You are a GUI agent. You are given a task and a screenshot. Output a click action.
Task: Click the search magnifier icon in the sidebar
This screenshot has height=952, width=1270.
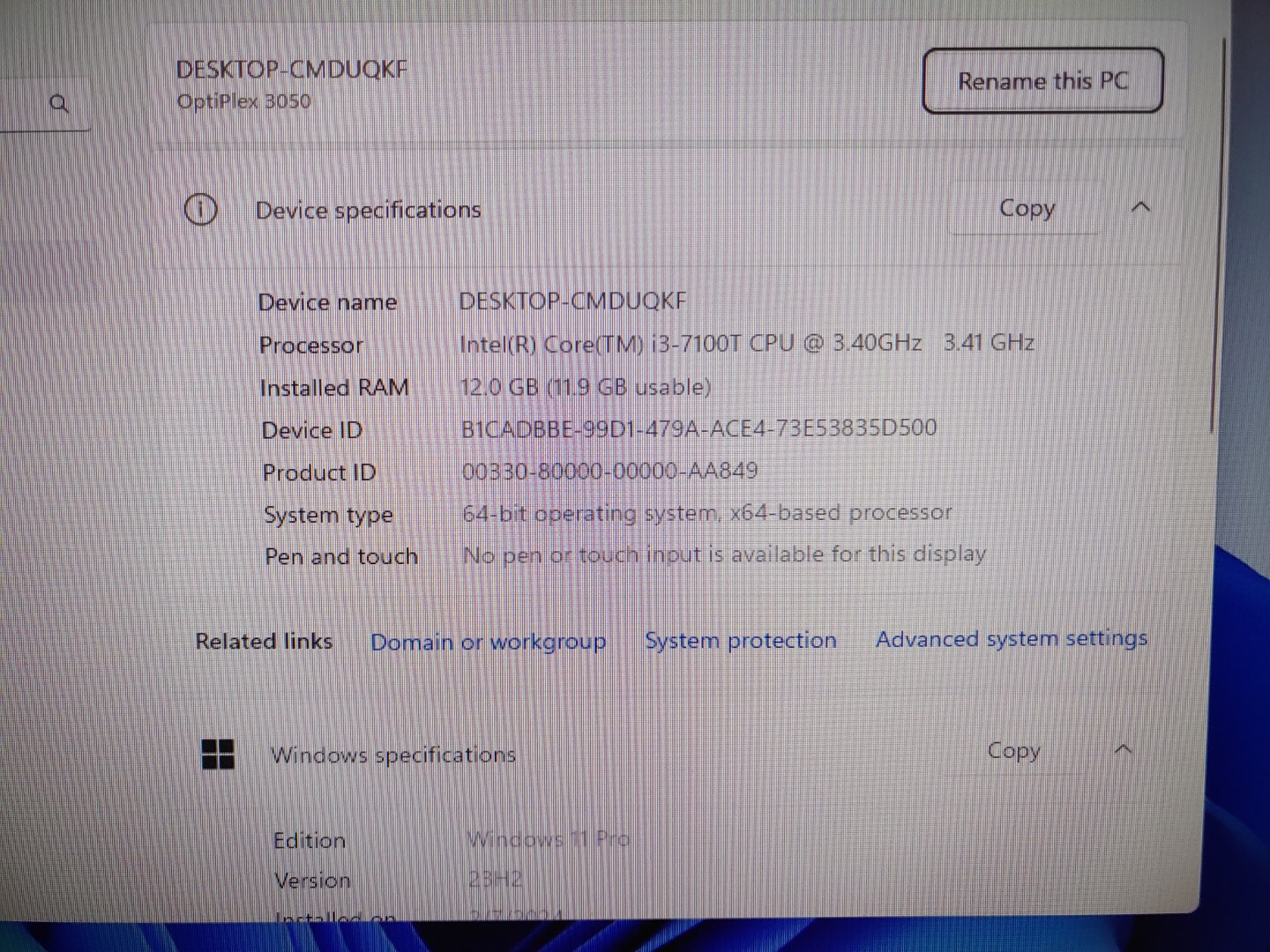click(59, 104)
